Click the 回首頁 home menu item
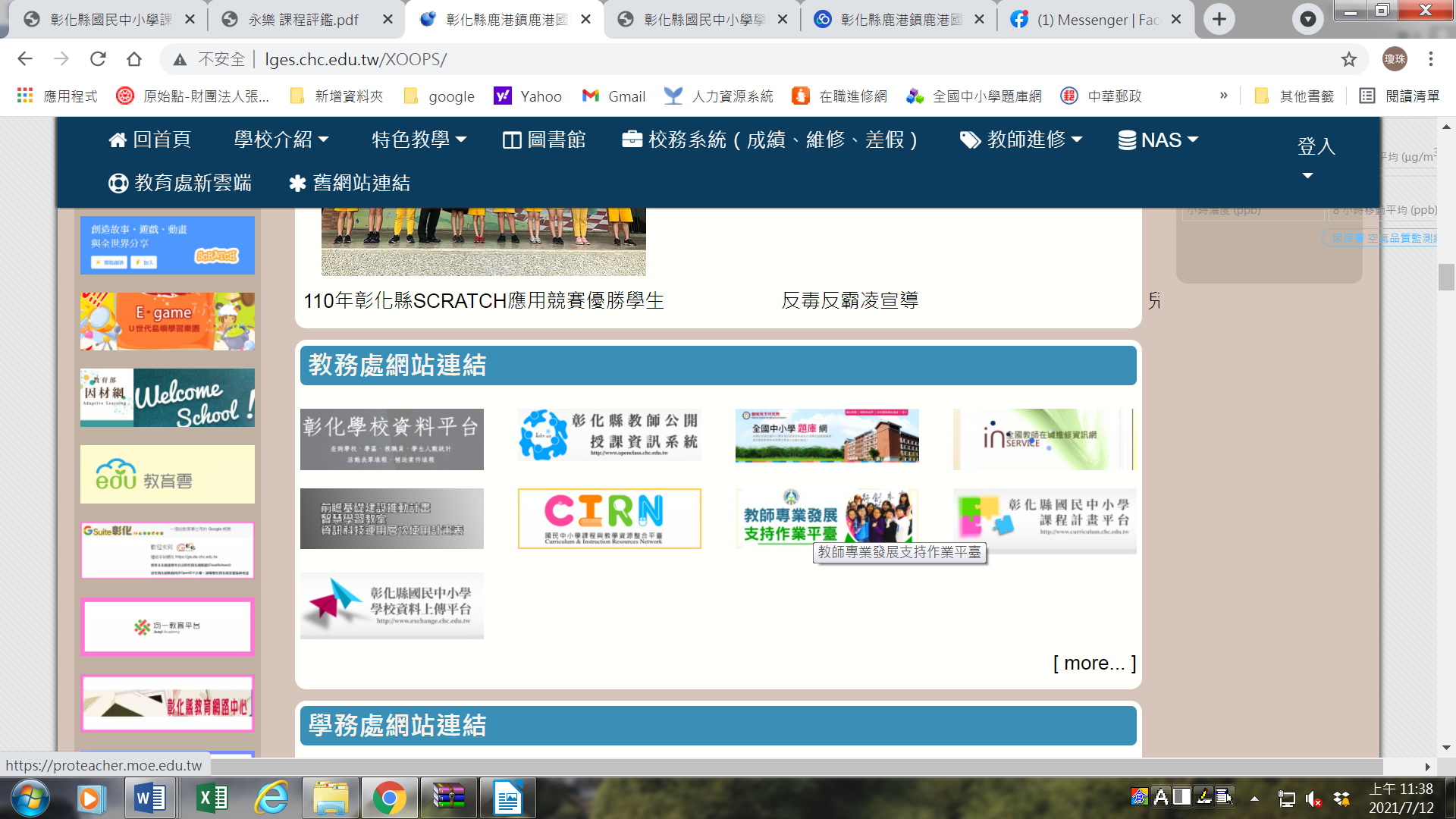 149,140
